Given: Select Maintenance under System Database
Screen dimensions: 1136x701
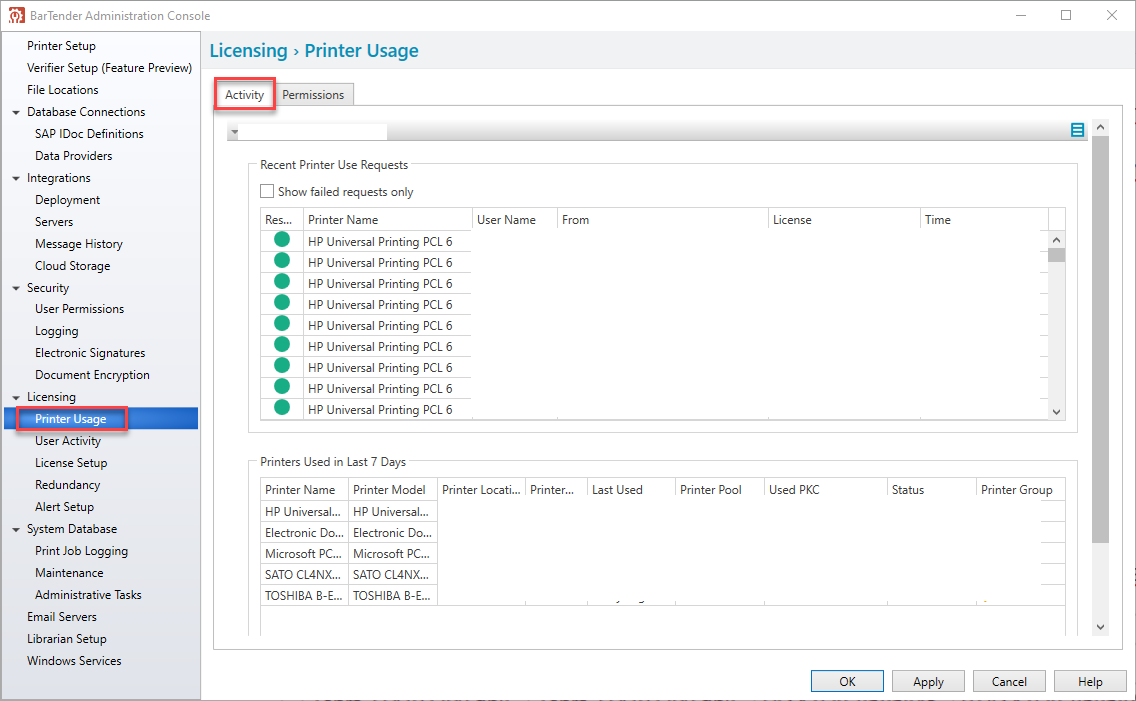Looking at the screenshot, I should [70, 573].
